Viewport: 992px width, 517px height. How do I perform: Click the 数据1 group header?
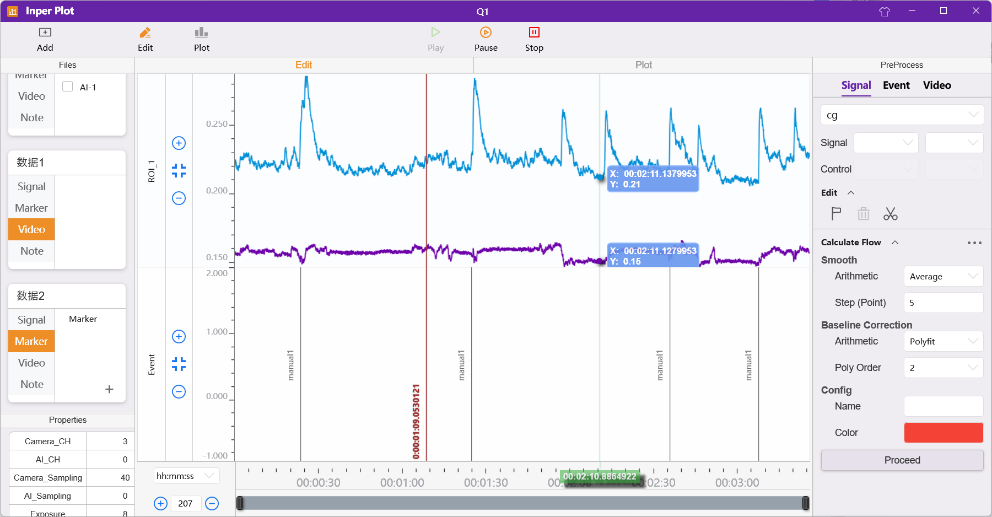(x=66, y=163)
